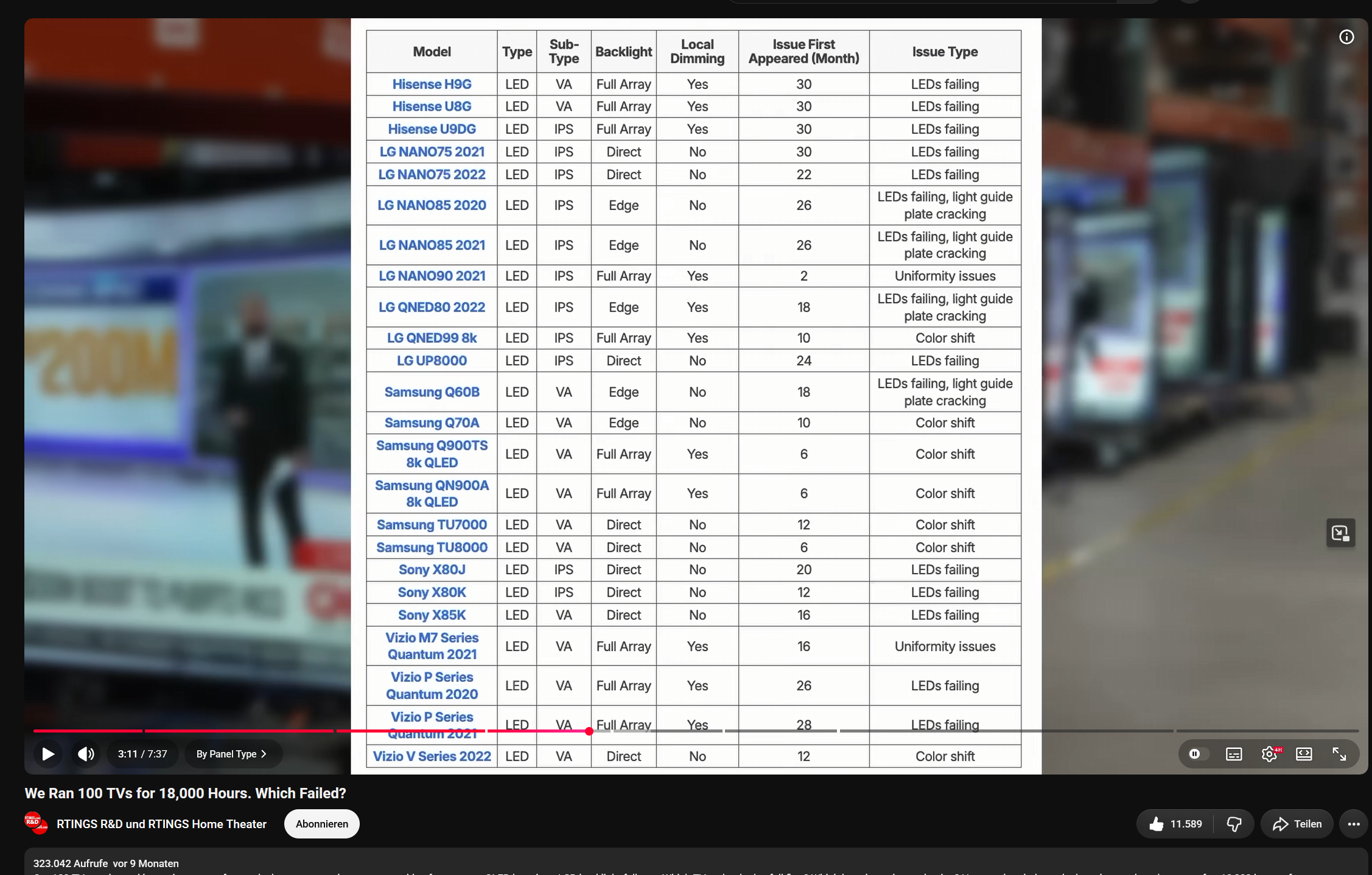Screen dimensions: 1372x875
Task: Click Sony X85K model name
Action: [x=432, y=615]
